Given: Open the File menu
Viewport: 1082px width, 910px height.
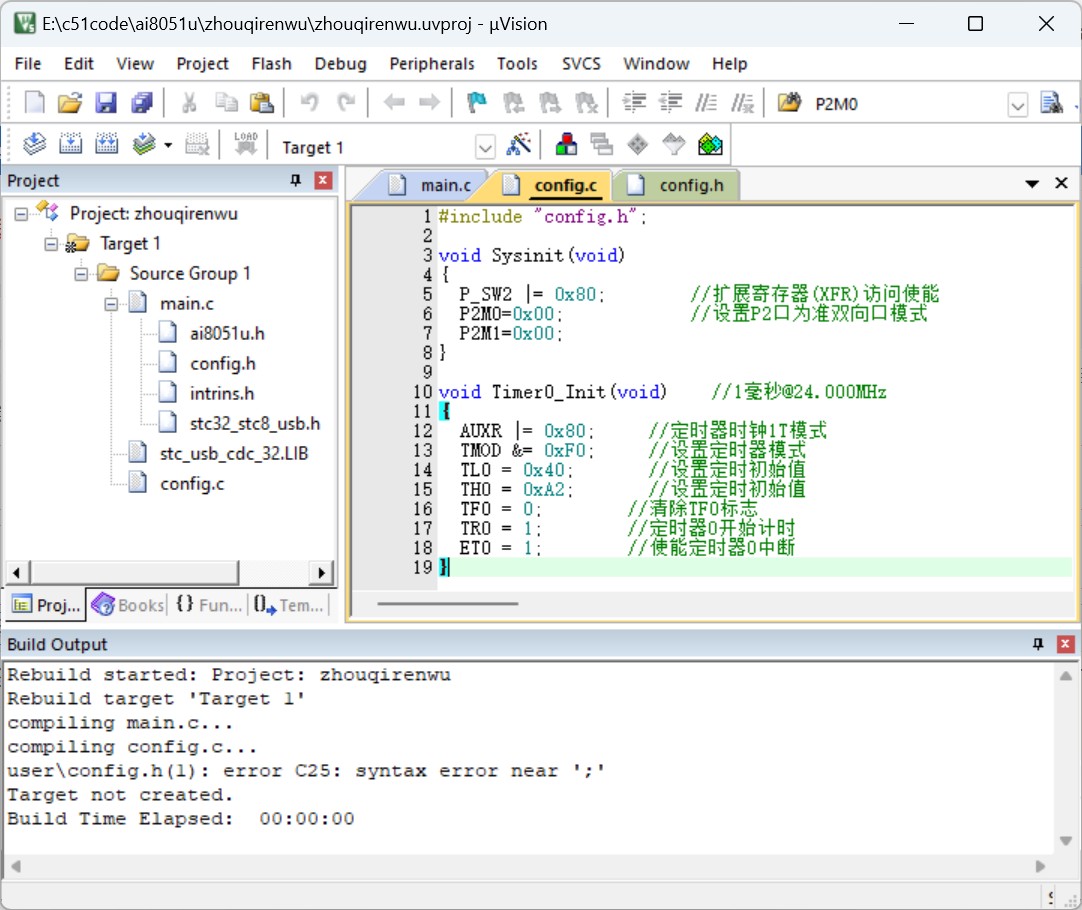Looking at the screenshot, I should pyautogui.click(x=28, y=64).
